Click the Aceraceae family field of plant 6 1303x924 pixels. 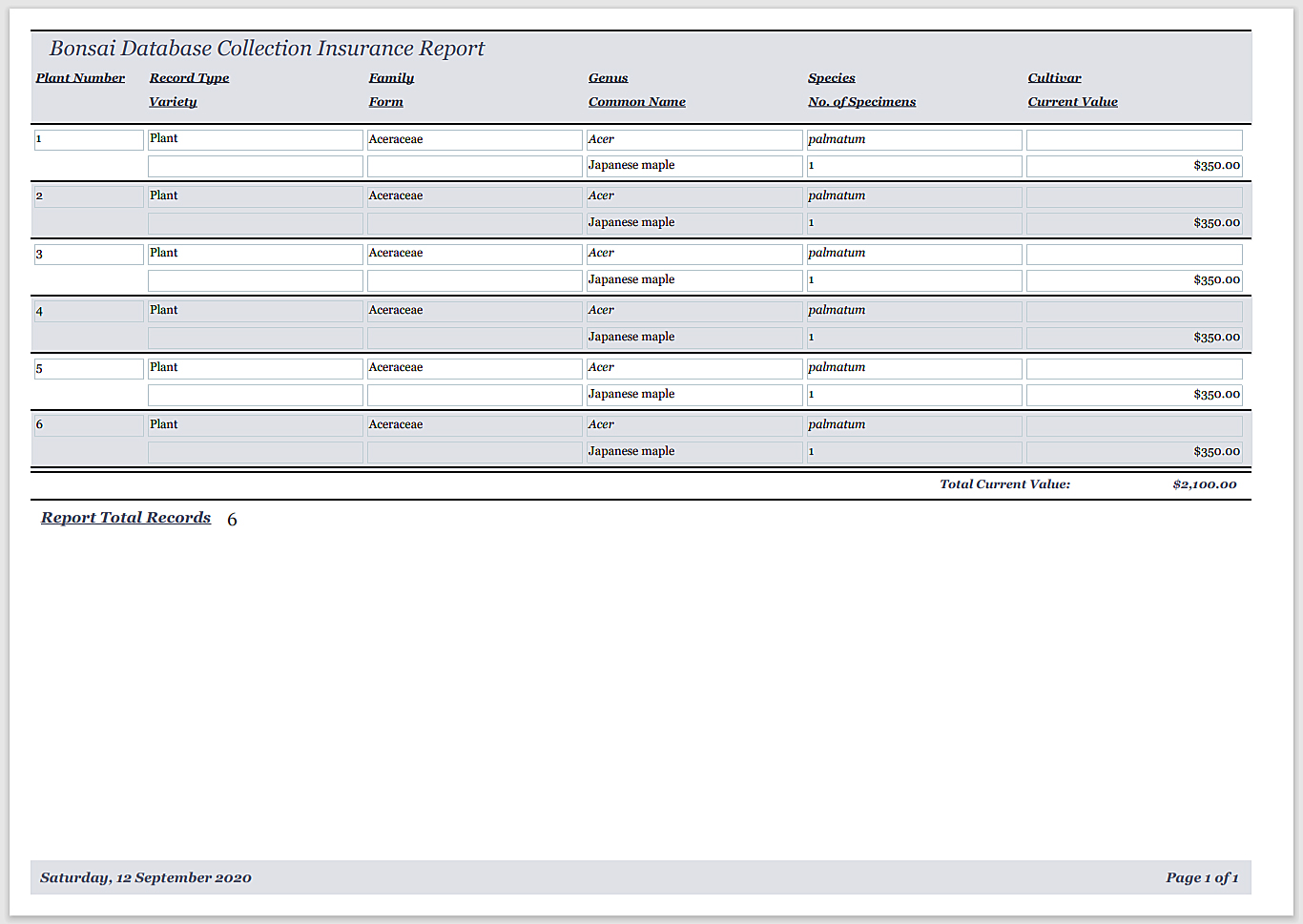[475, 425]
